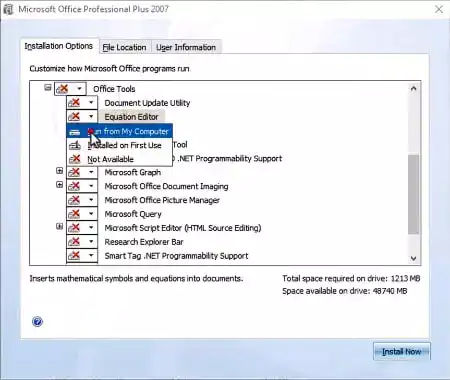Screen dimensions: 450x380
Task: Expand Microsoft Office Document Imaging node
Action: 59,184
